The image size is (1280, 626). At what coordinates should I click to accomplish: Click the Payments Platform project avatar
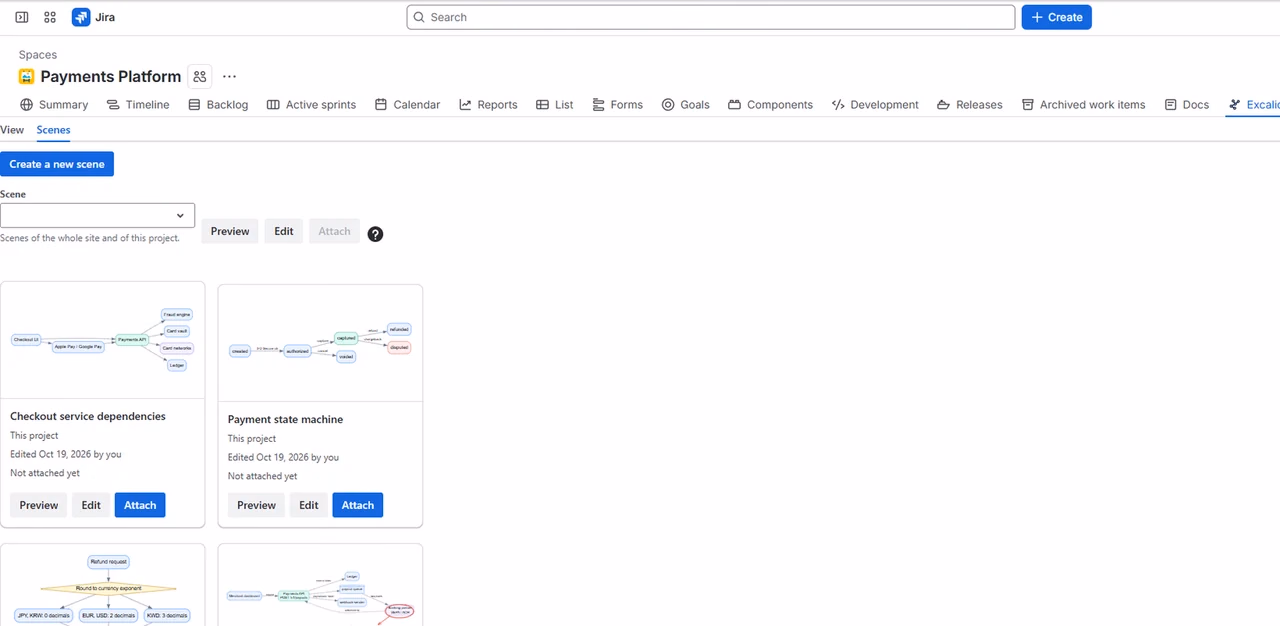tap(27, 76)
